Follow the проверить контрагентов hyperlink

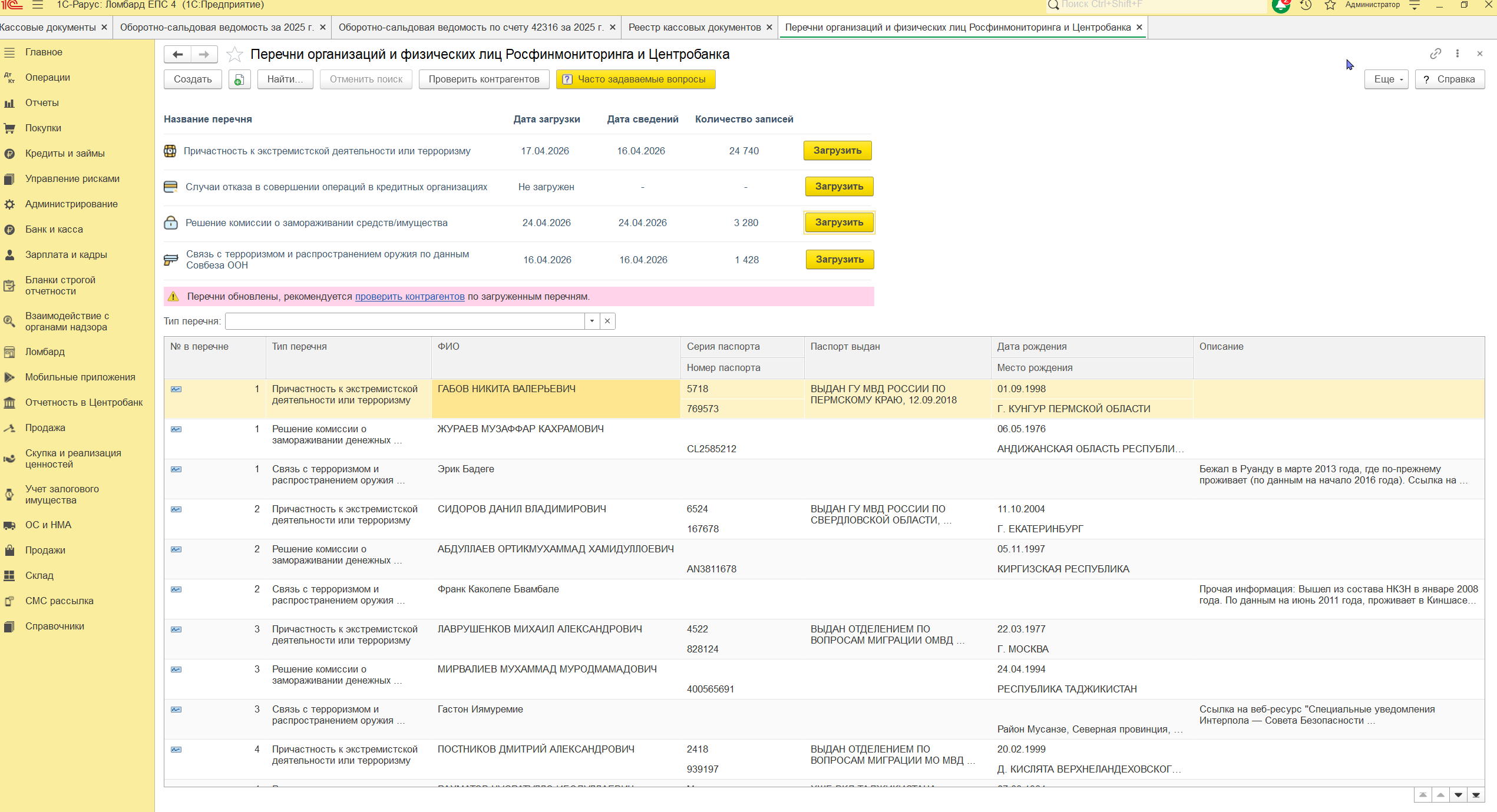409,296
